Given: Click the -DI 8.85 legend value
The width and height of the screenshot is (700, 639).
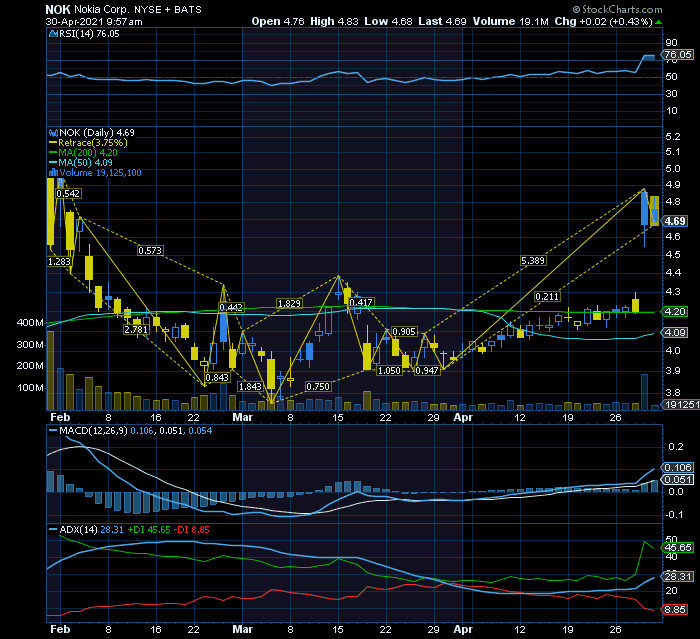Looking at the screenshot, I should [192, 530].
